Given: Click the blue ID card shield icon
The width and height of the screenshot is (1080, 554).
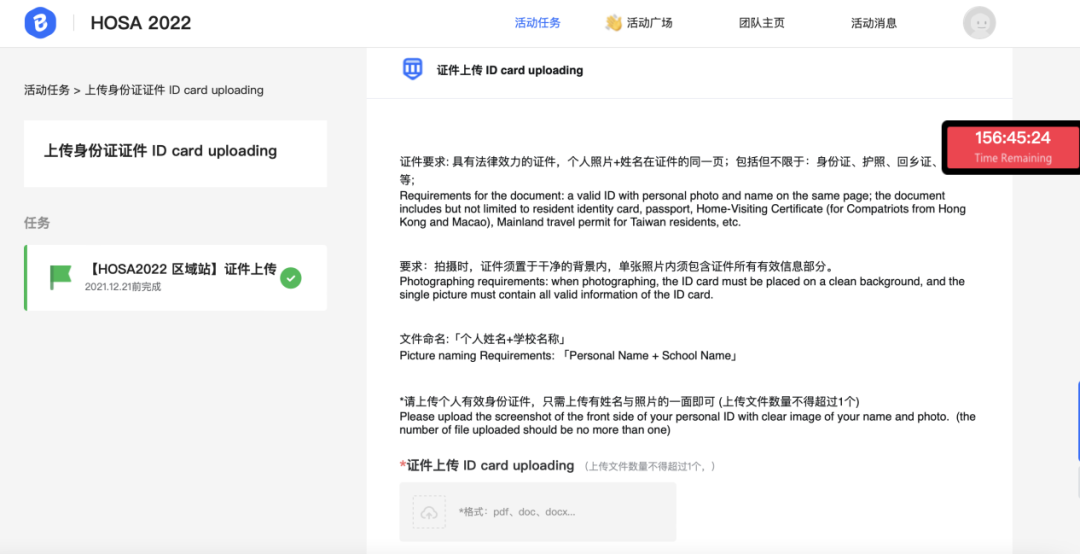Looking at the screenshot, I should tap(413, 69).
